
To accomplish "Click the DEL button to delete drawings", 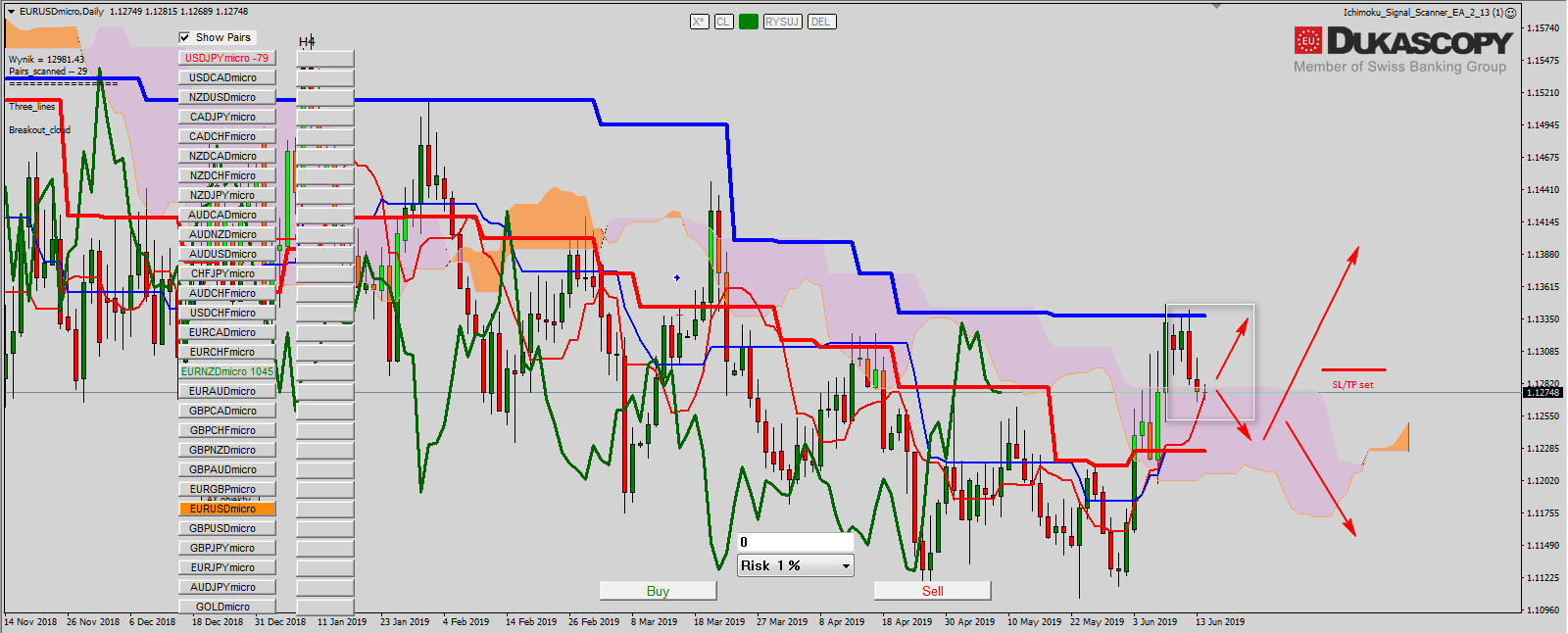I will point(821,22).
